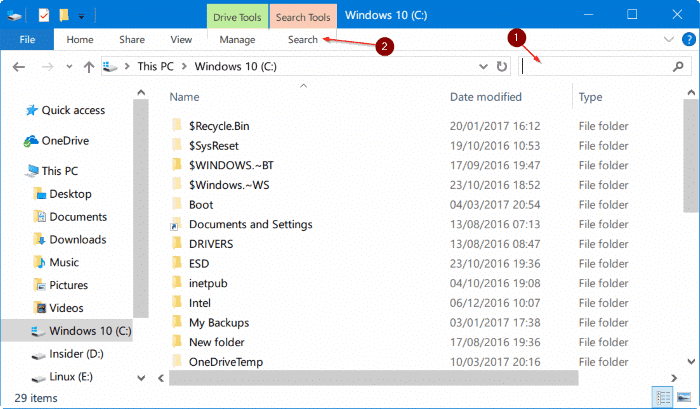The image size is (700, 409).
Task: Click navigation pane scroll up arrow
Action: [x=141, y=92]
